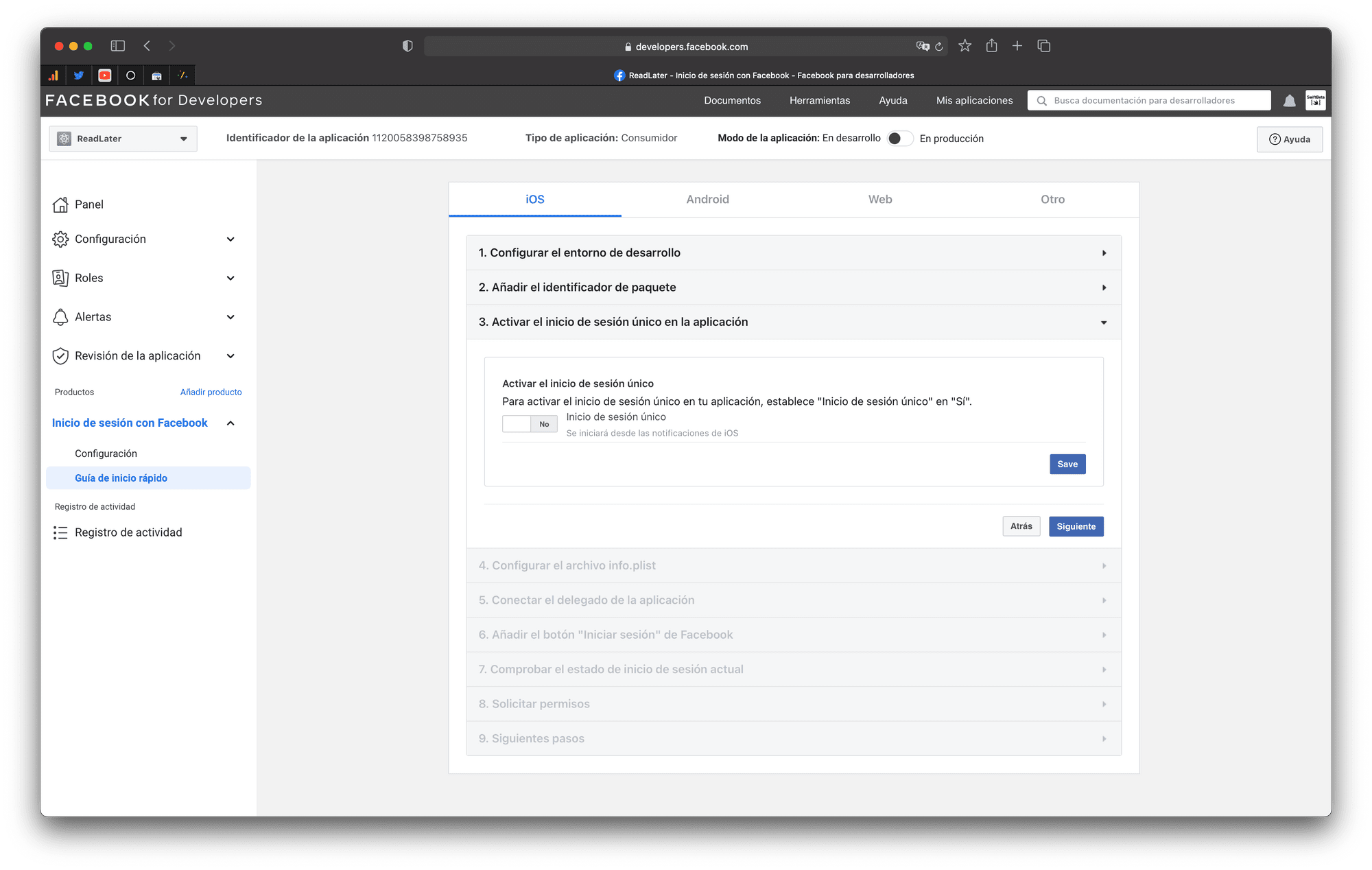Viewport: 1372px width, 870px height.
Task: Collapse Inicio de sesión con Facebook chevron
Action: pos(230,423)
